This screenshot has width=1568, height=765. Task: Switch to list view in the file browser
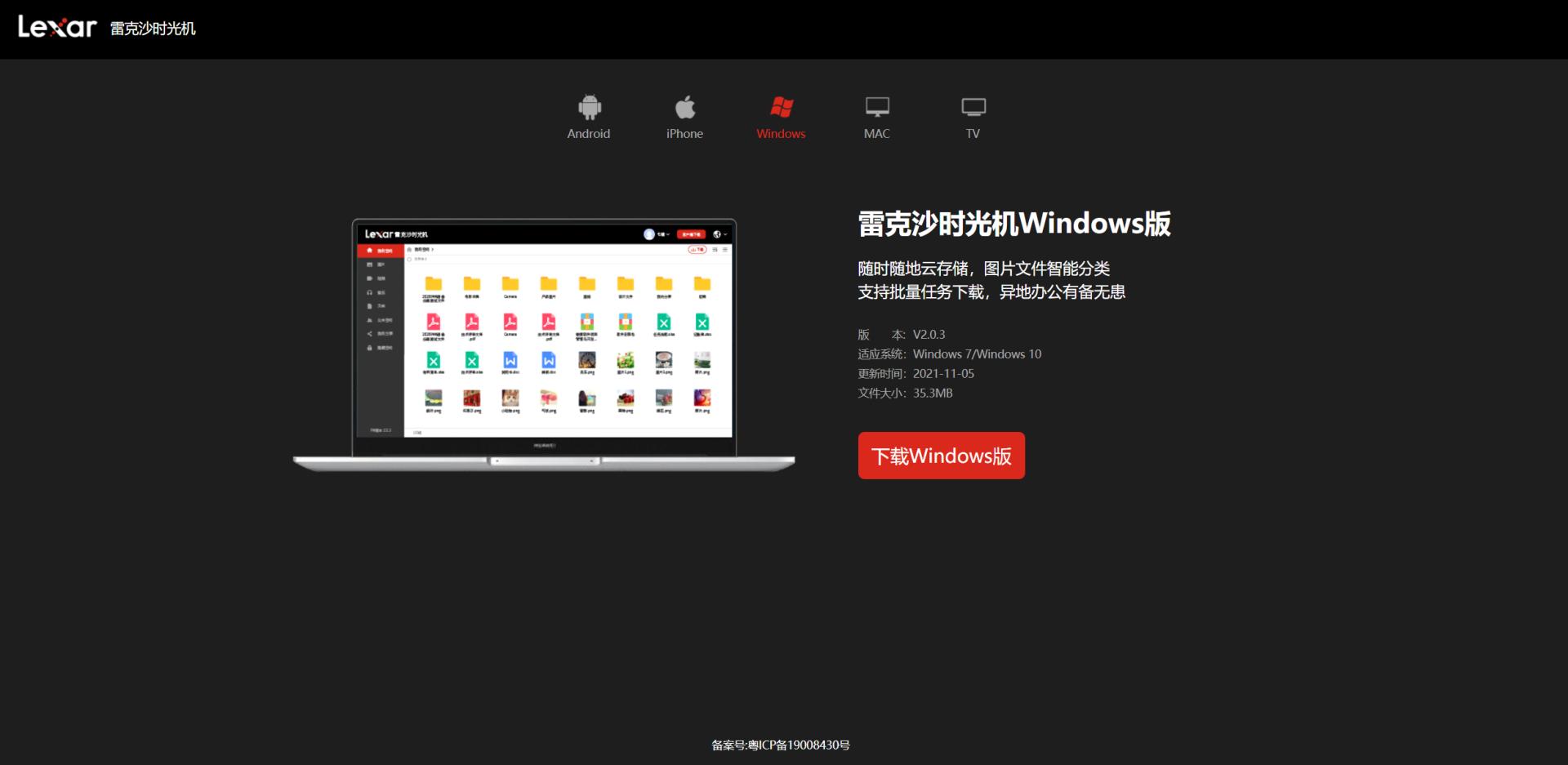725,250
